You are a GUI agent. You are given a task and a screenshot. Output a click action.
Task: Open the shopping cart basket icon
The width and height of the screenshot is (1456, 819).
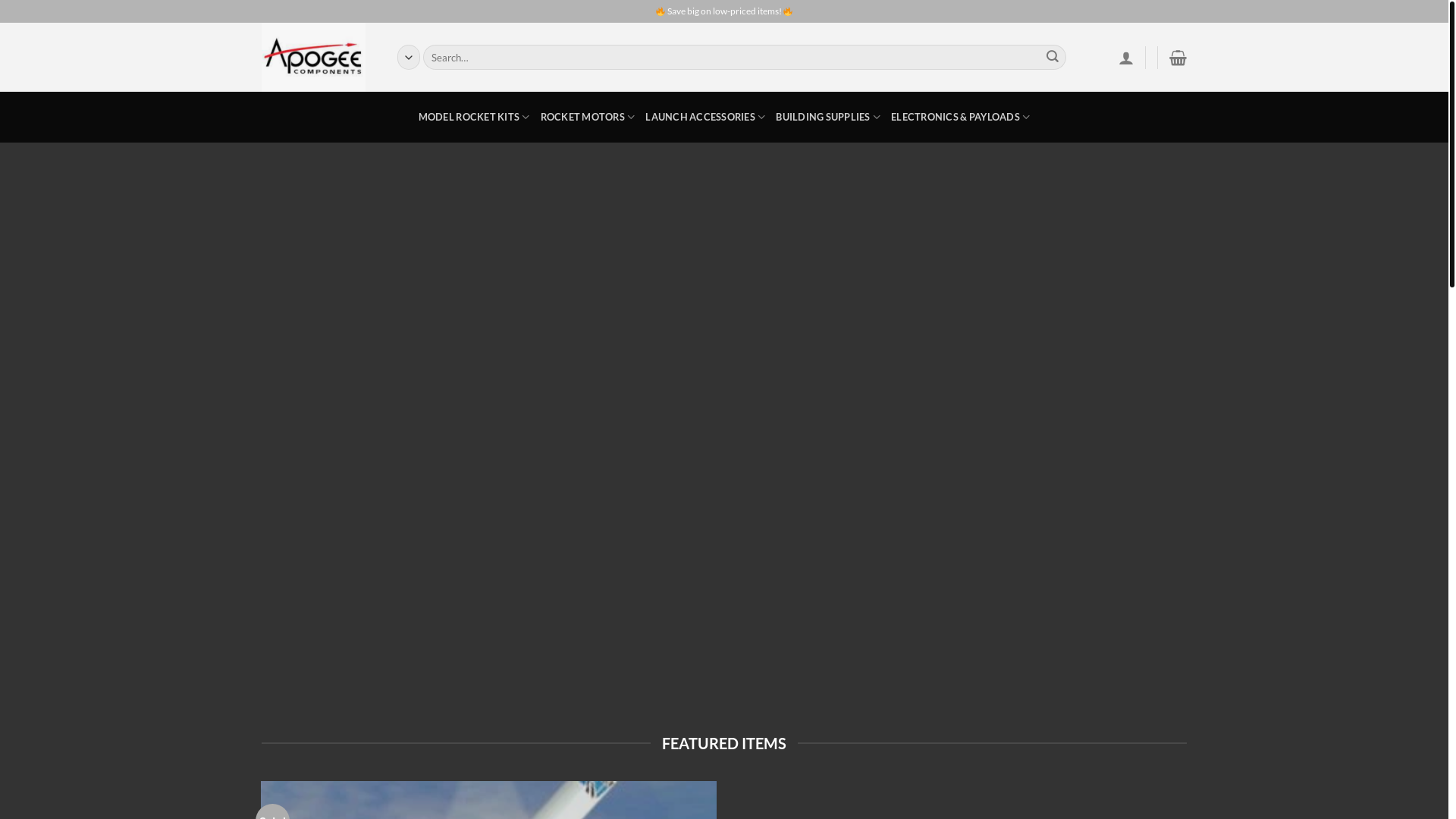(1178, 58)
